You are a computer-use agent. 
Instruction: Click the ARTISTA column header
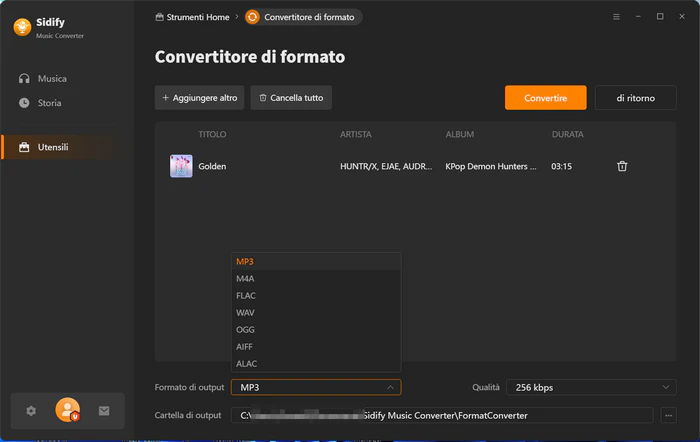(x=355, y=134)
